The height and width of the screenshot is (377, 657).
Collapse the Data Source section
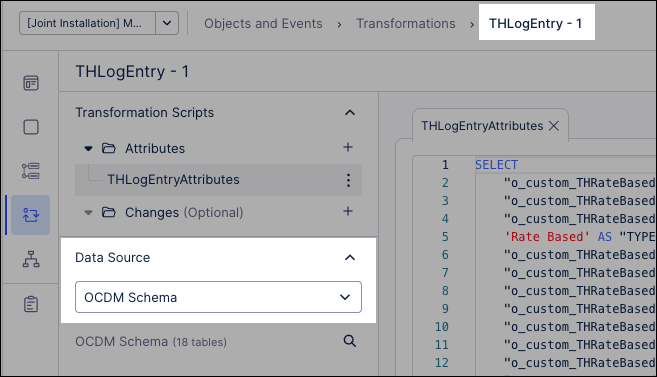349,258
